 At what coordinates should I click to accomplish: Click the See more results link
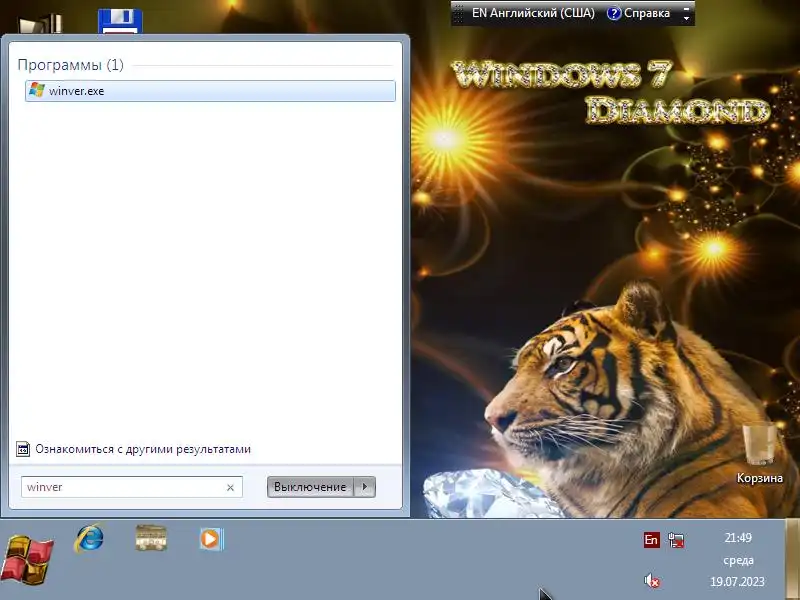(x=143, y=449)
